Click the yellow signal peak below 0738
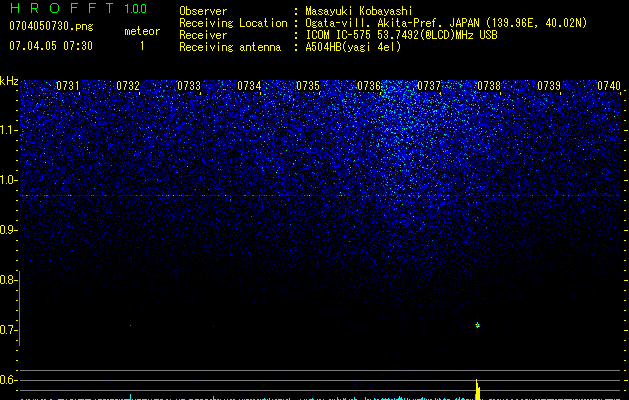 [477, 389]
